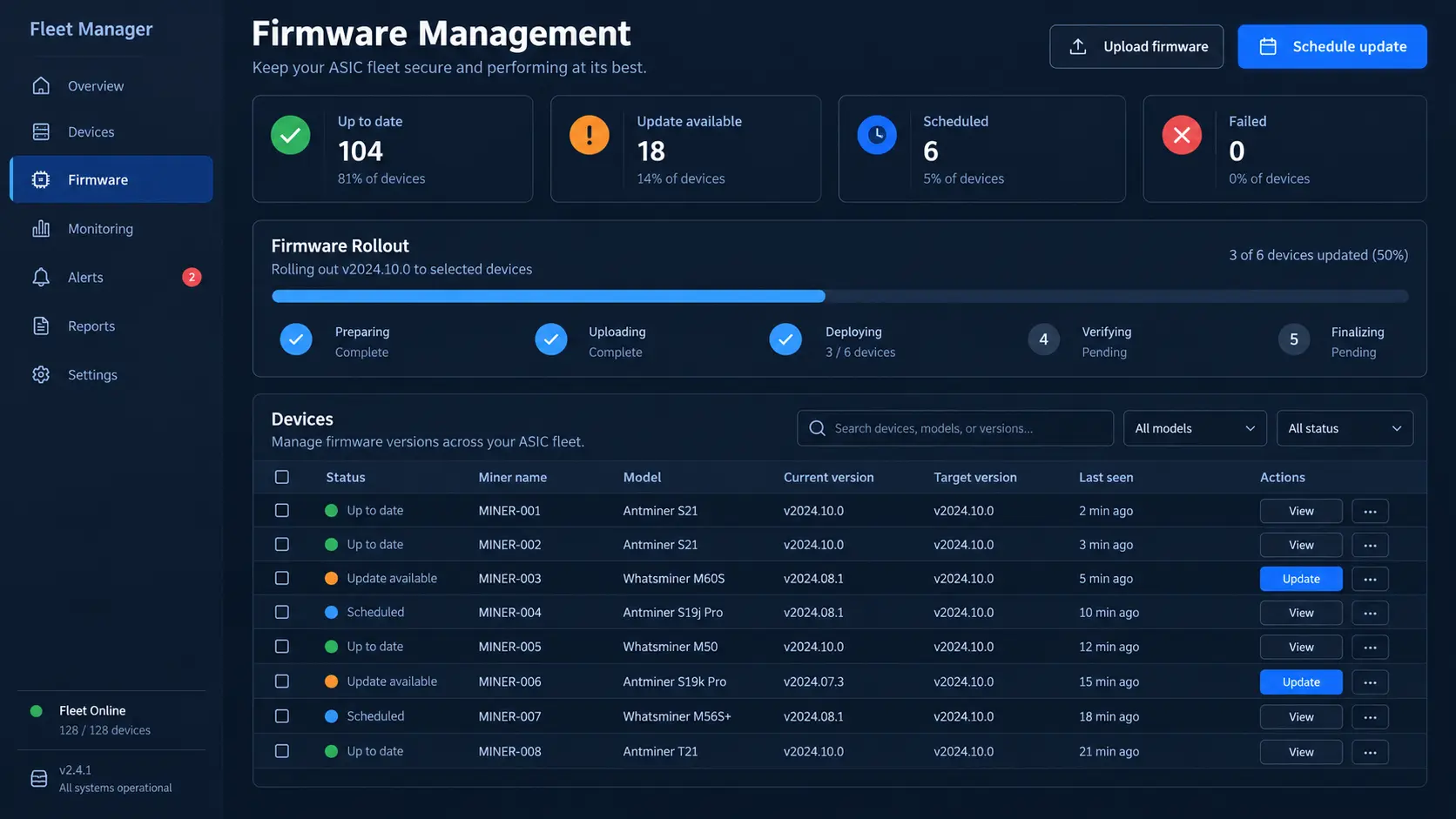This screenshot has width=1456, height=819.
Task: Click the Schedule update button
Action: 1332,46
